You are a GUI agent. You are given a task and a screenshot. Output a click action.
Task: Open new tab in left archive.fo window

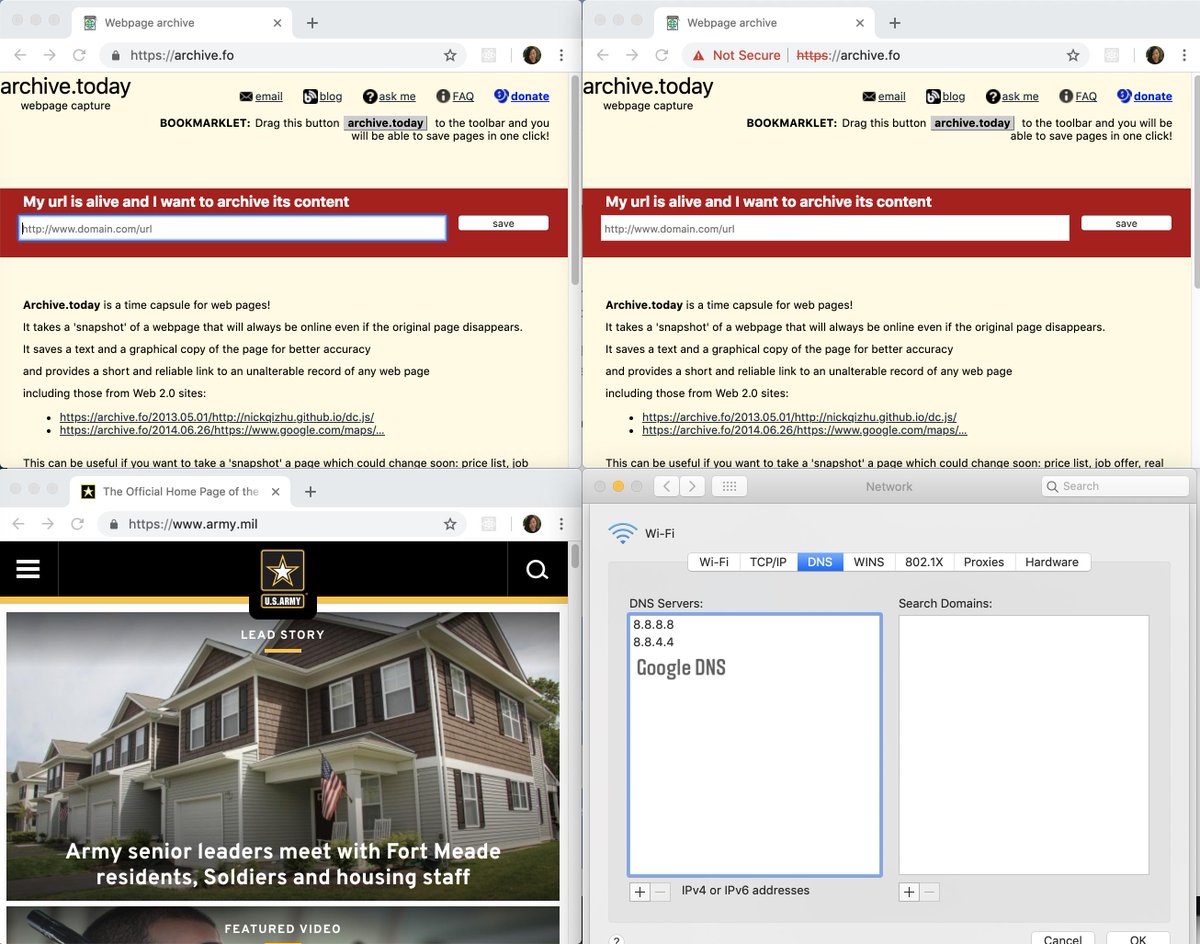[312, 23]
